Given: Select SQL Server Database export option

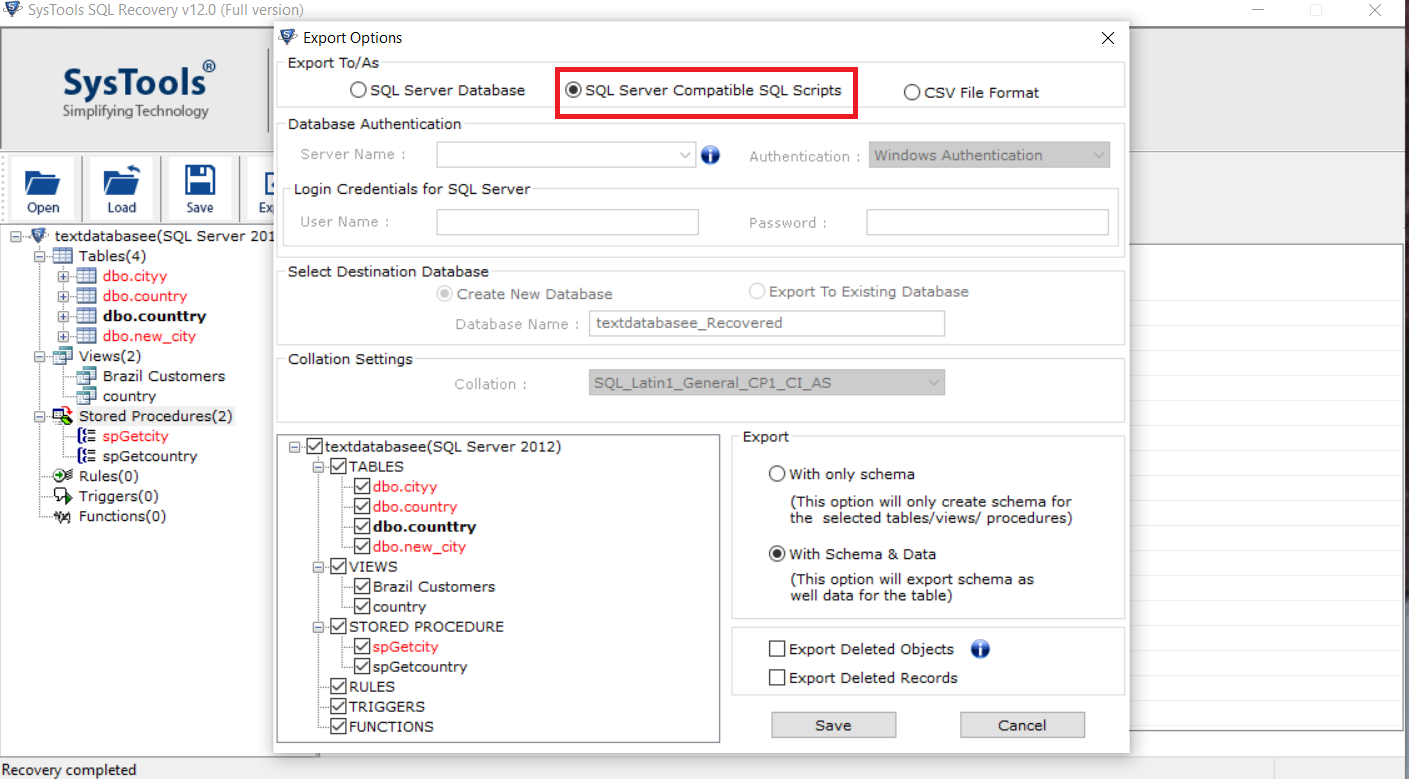Looking at the screenshot, I should click(358, 90).
